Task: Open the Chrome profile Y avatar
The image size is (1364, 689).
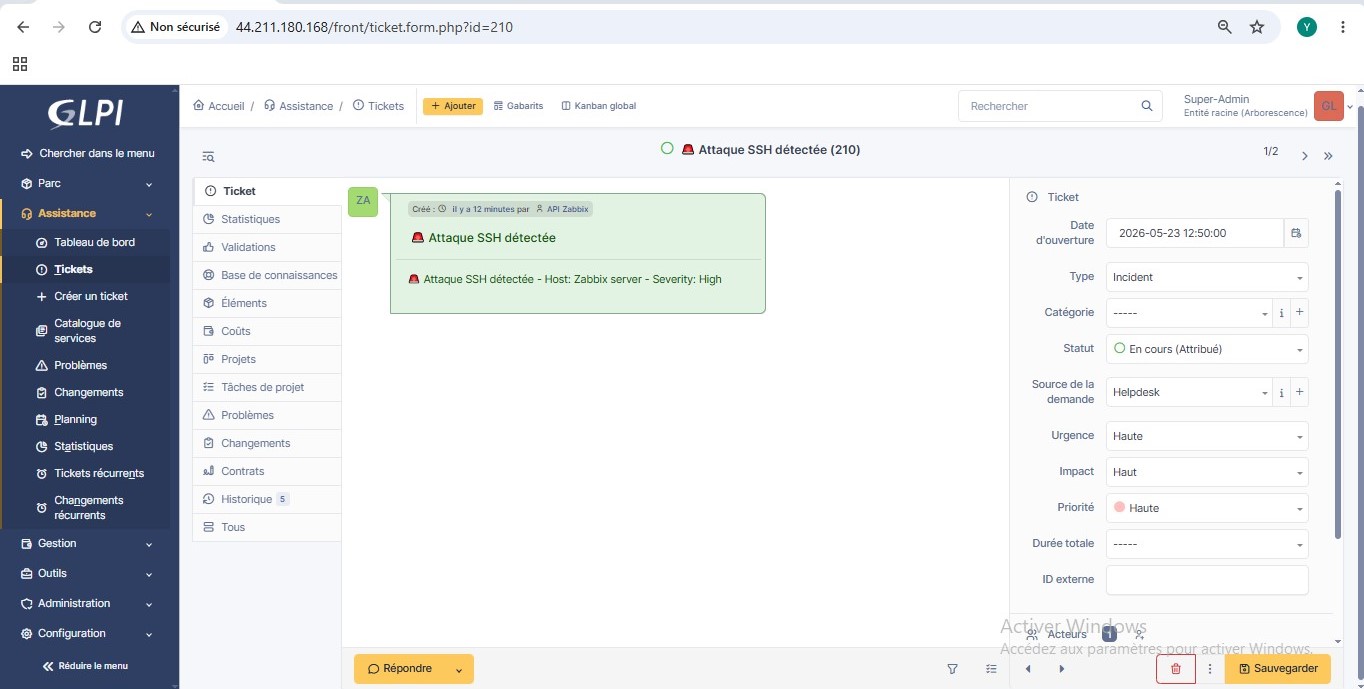Action: (1307, 27)
